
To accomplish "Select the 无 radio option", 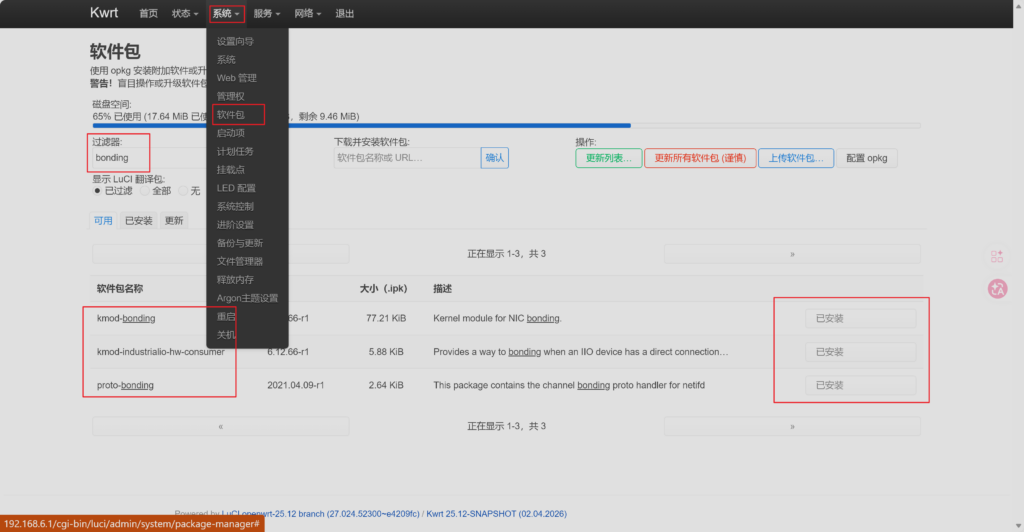I will coord(183,190).
